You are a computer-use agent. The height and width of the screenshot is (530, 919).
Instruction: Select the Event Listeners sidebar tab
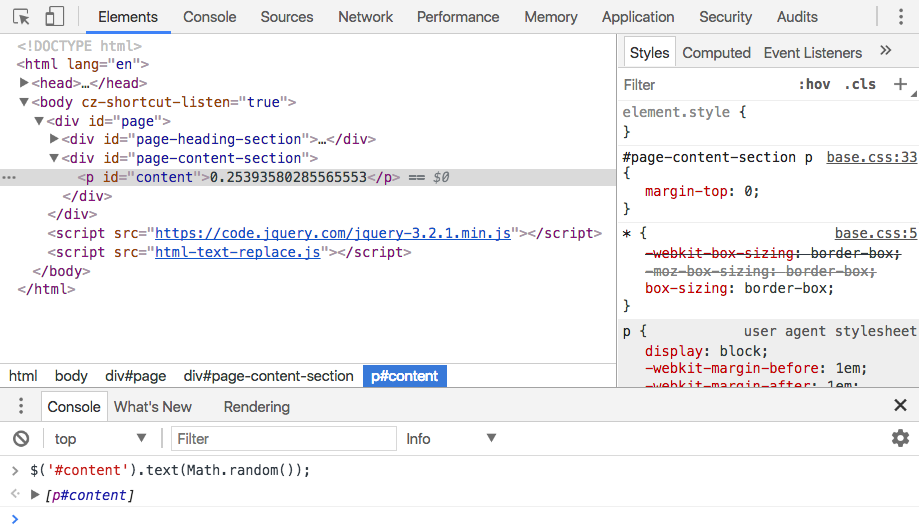[812, 53]
